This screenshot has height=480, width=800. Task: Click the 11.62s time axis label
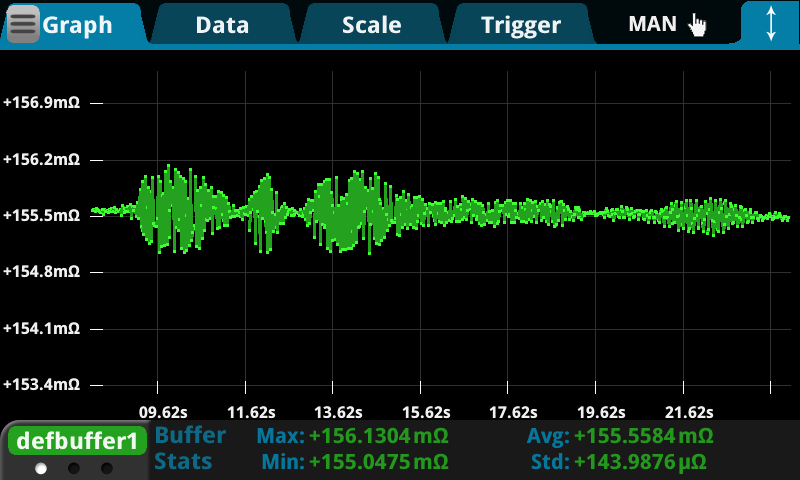point(251,412)
